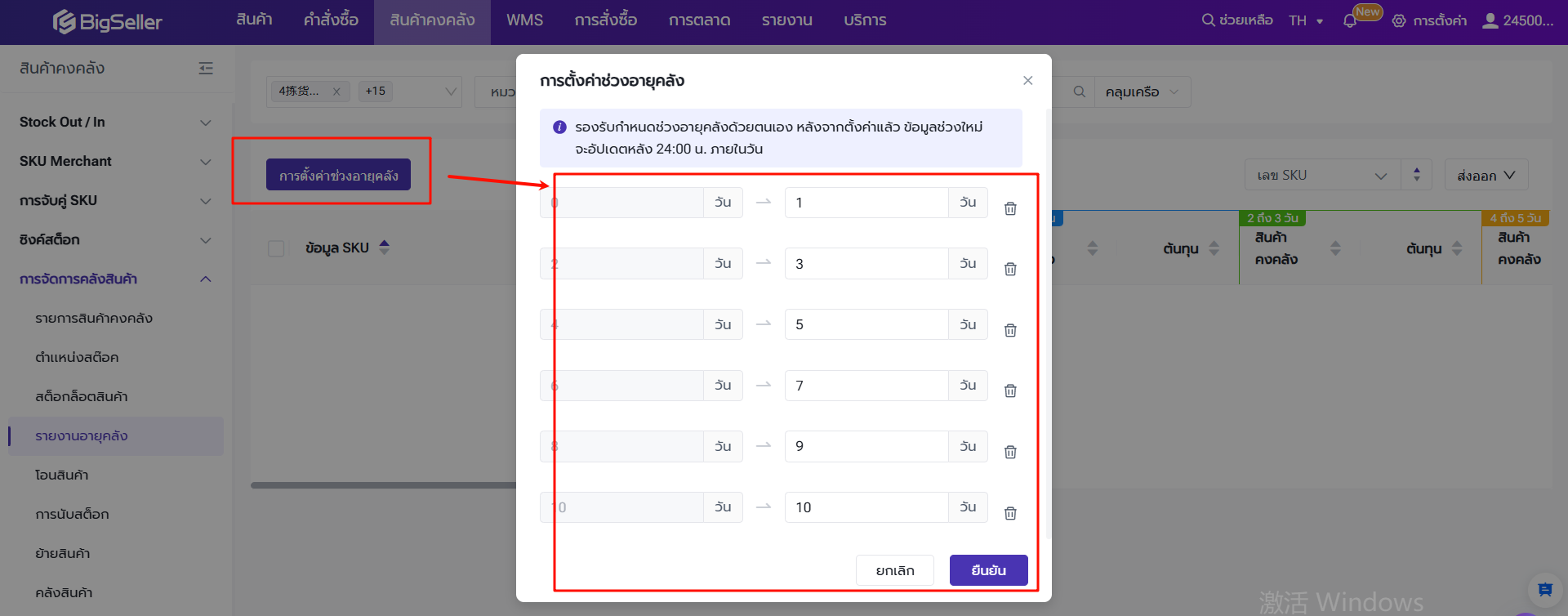Delete the range row ending at 10 days

click(1010, 513)
